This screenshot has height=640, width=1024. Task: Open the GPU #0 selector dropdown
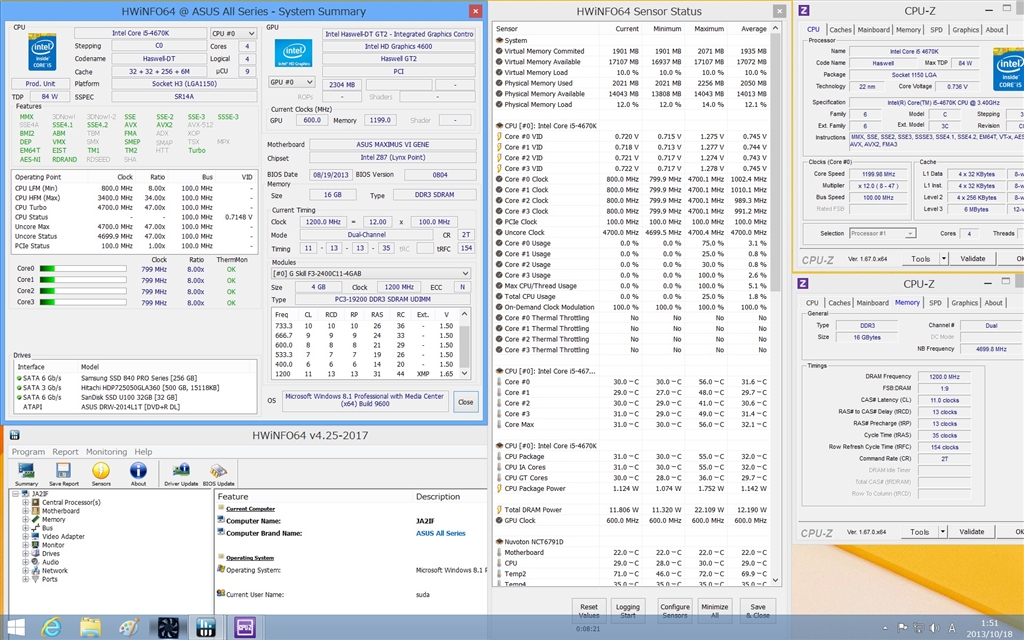point(292,82)
